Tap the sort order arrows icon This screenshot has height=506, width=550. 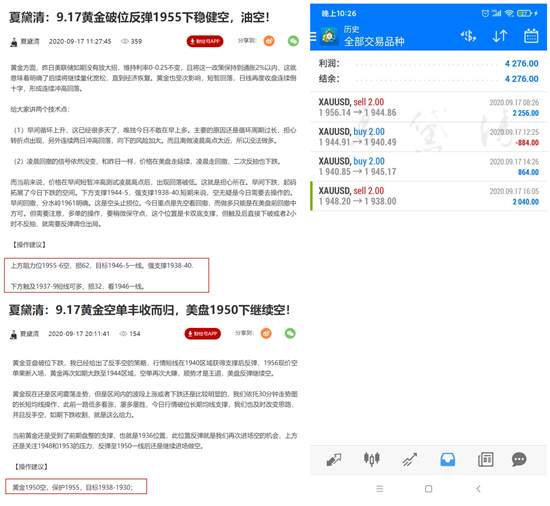[499, 36]
